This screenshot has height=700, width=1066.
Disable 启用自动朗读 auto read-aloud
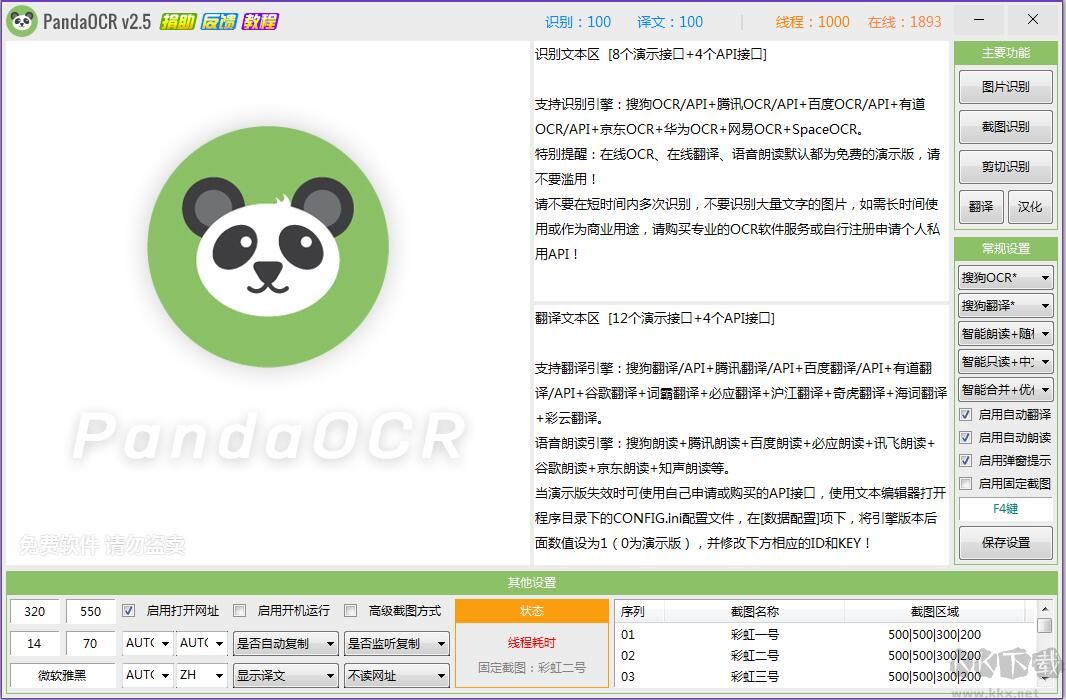tap(966, 438)
